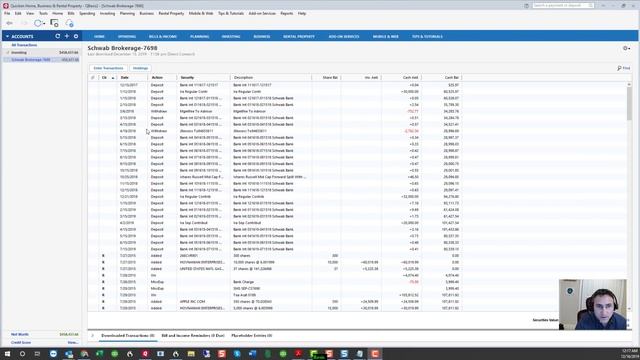This screenshot has width=640, height=360.
Task: Click the Find search link
Action: click(x=624, y=68)
